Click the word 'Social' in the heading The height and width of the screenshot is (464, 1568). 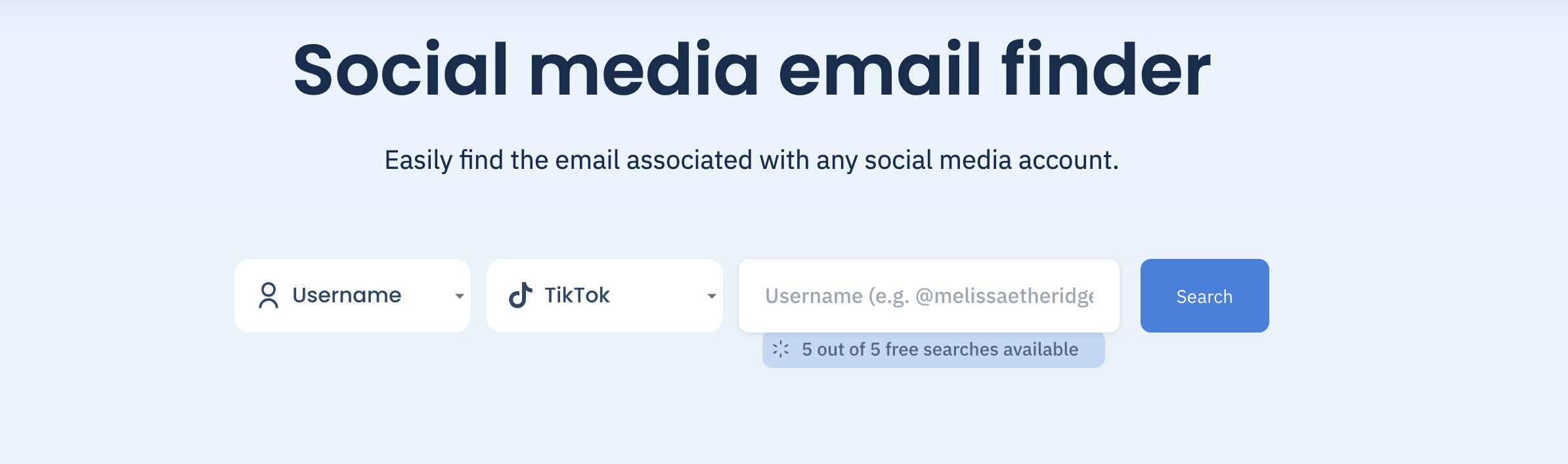[401, 70]
